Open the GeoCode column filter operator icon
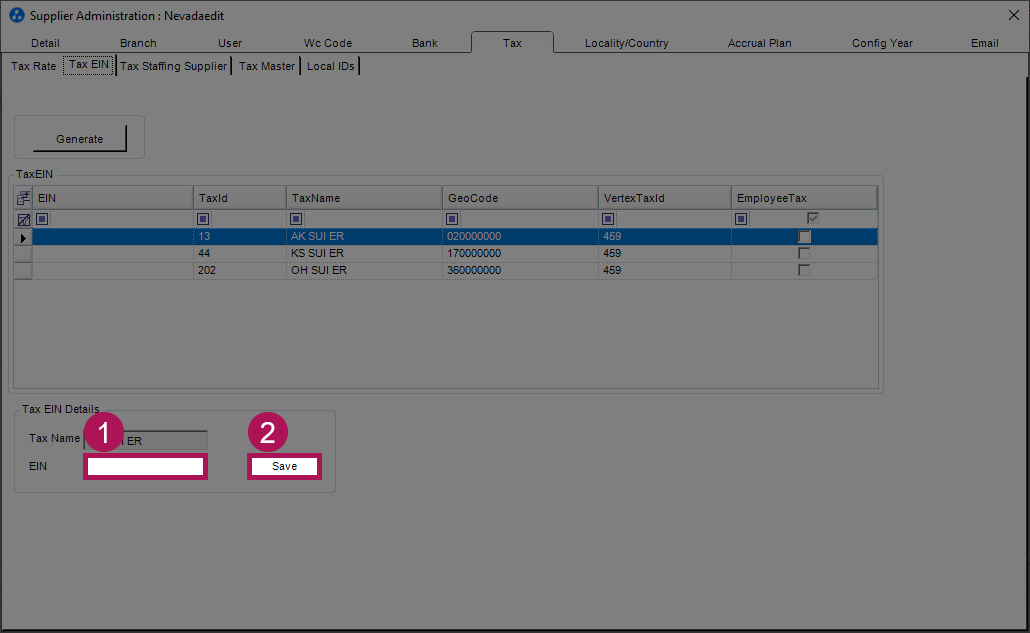The image size is (1030, 633). coord(452,219)
